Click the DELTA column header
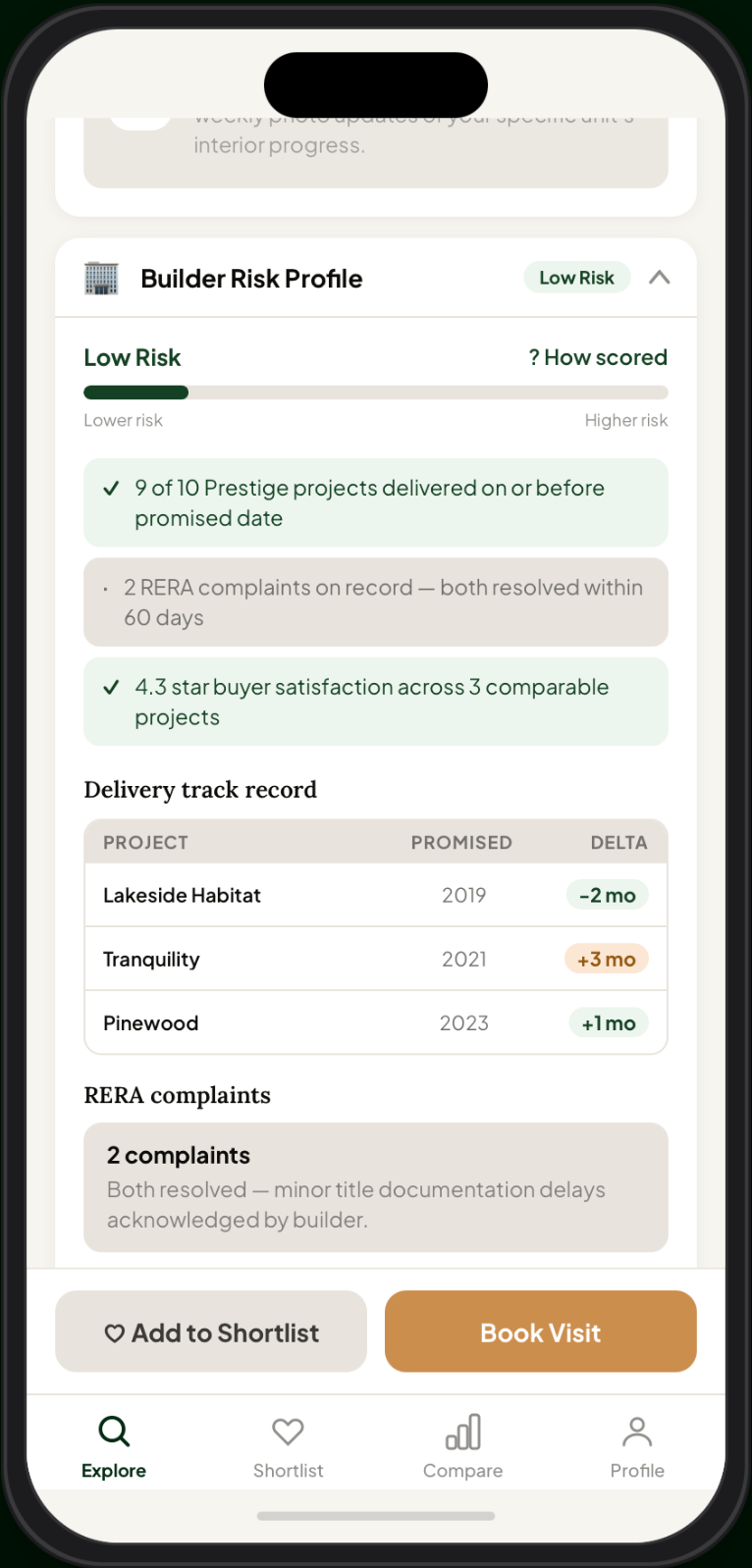 coord(619,843)
